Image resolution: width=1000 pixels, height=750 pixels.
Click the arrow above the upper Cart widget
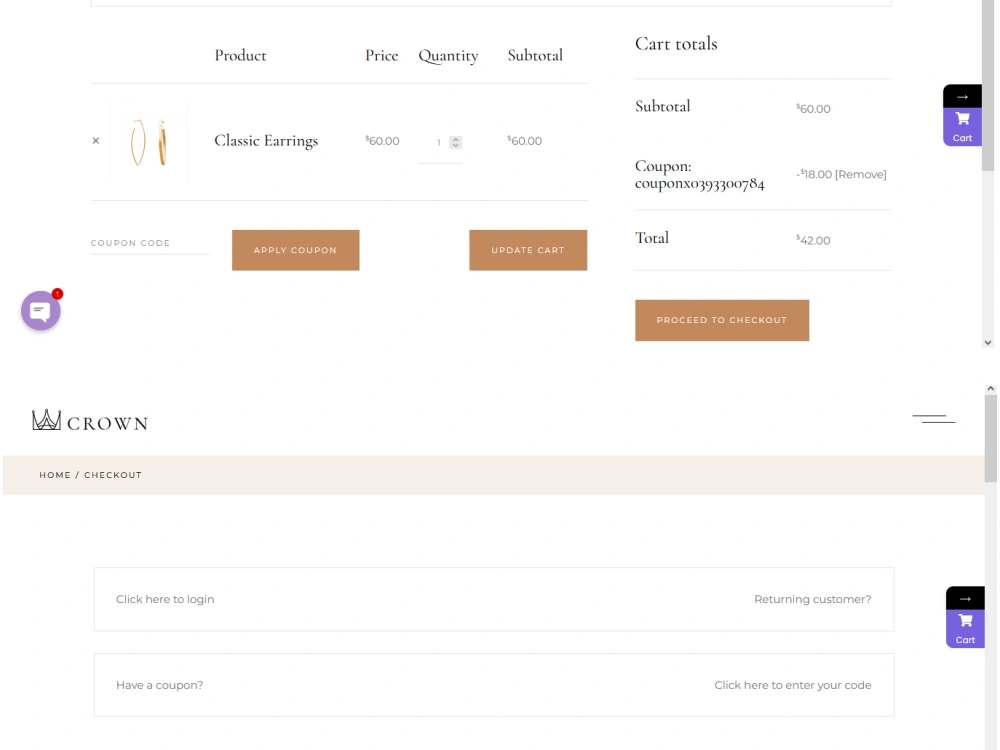tap(962, 96)
